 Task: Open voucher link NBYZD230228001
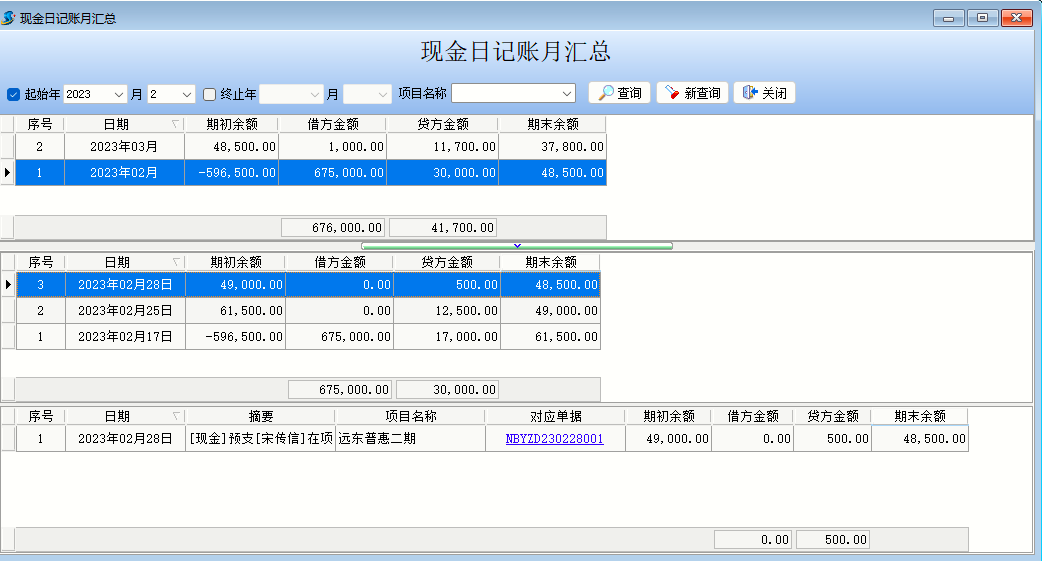coord(554,438)
